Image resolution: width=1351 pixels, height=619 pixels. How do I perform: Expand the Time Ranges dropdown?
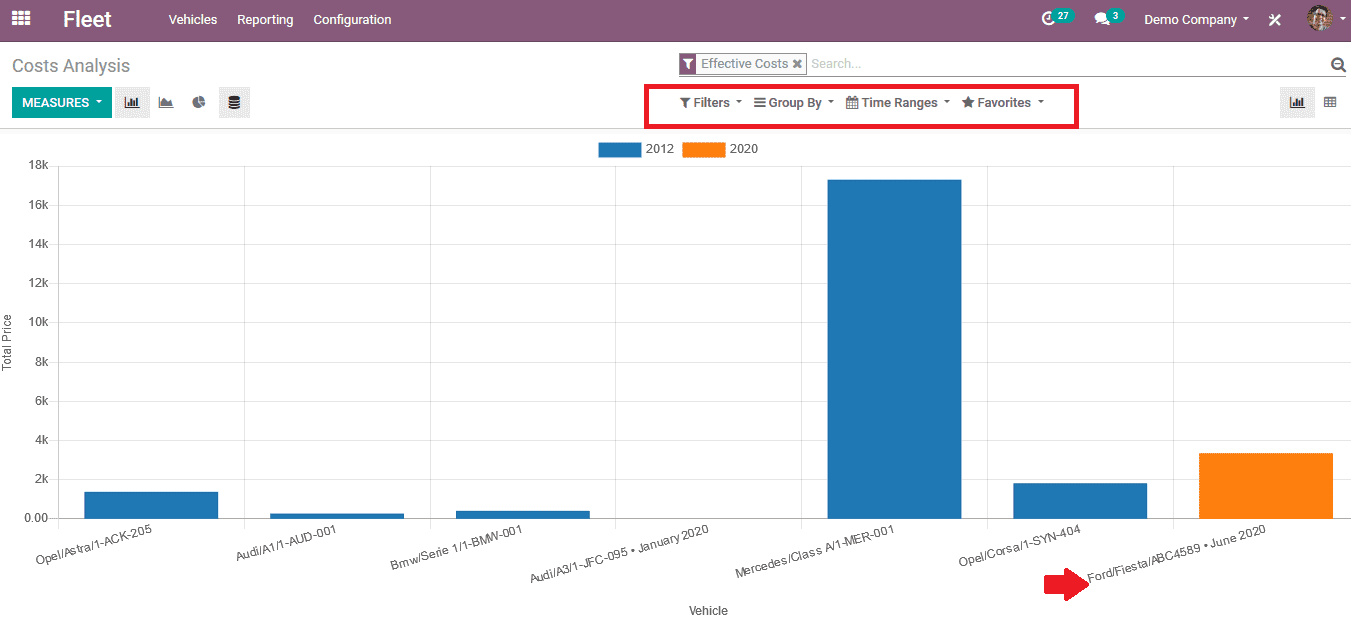(x=898, y=103)
